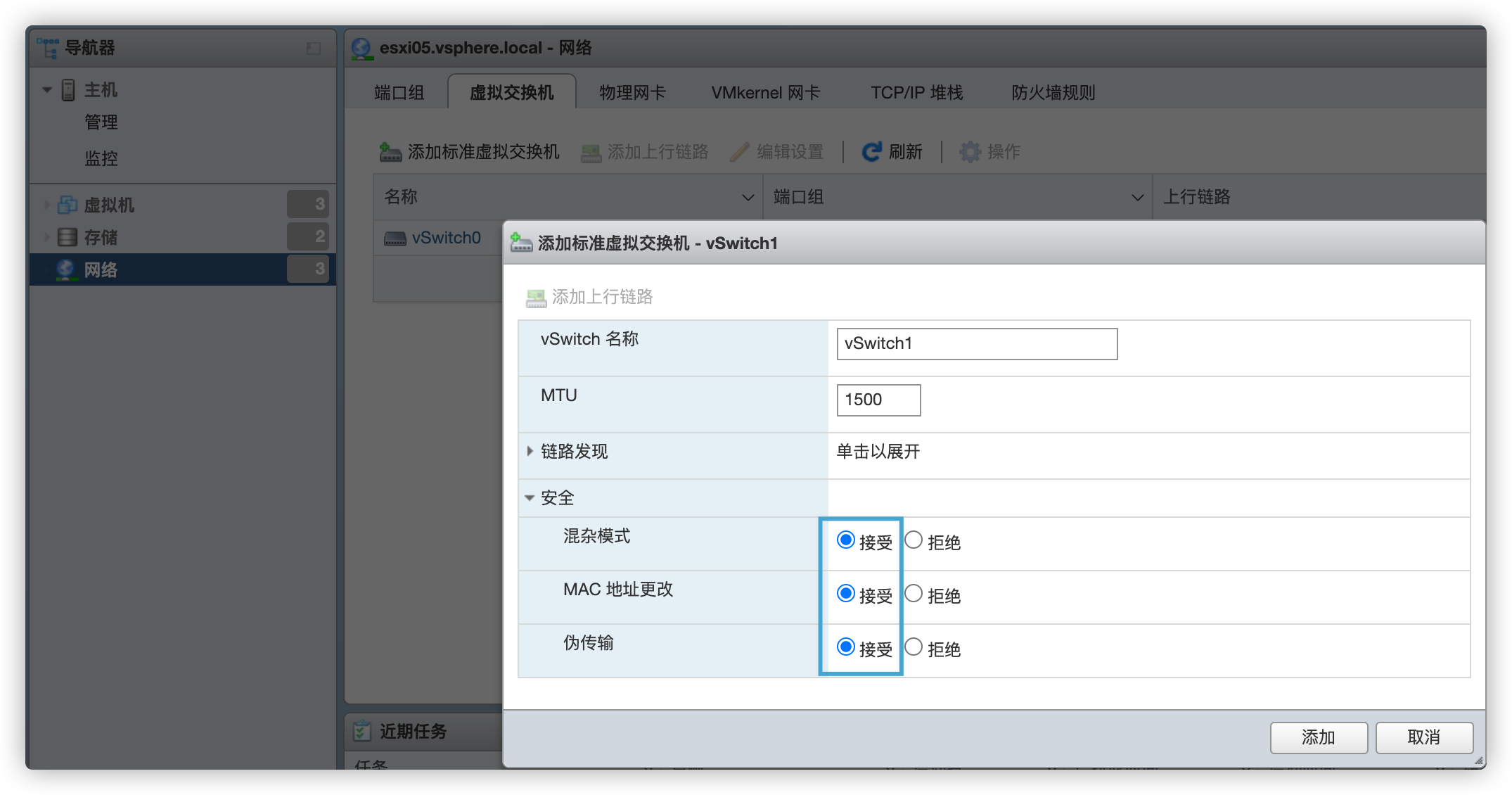This screenshot has height=795, width=1512.
Task: Click the add standard virtual switch icon
Action: point(390,151)
